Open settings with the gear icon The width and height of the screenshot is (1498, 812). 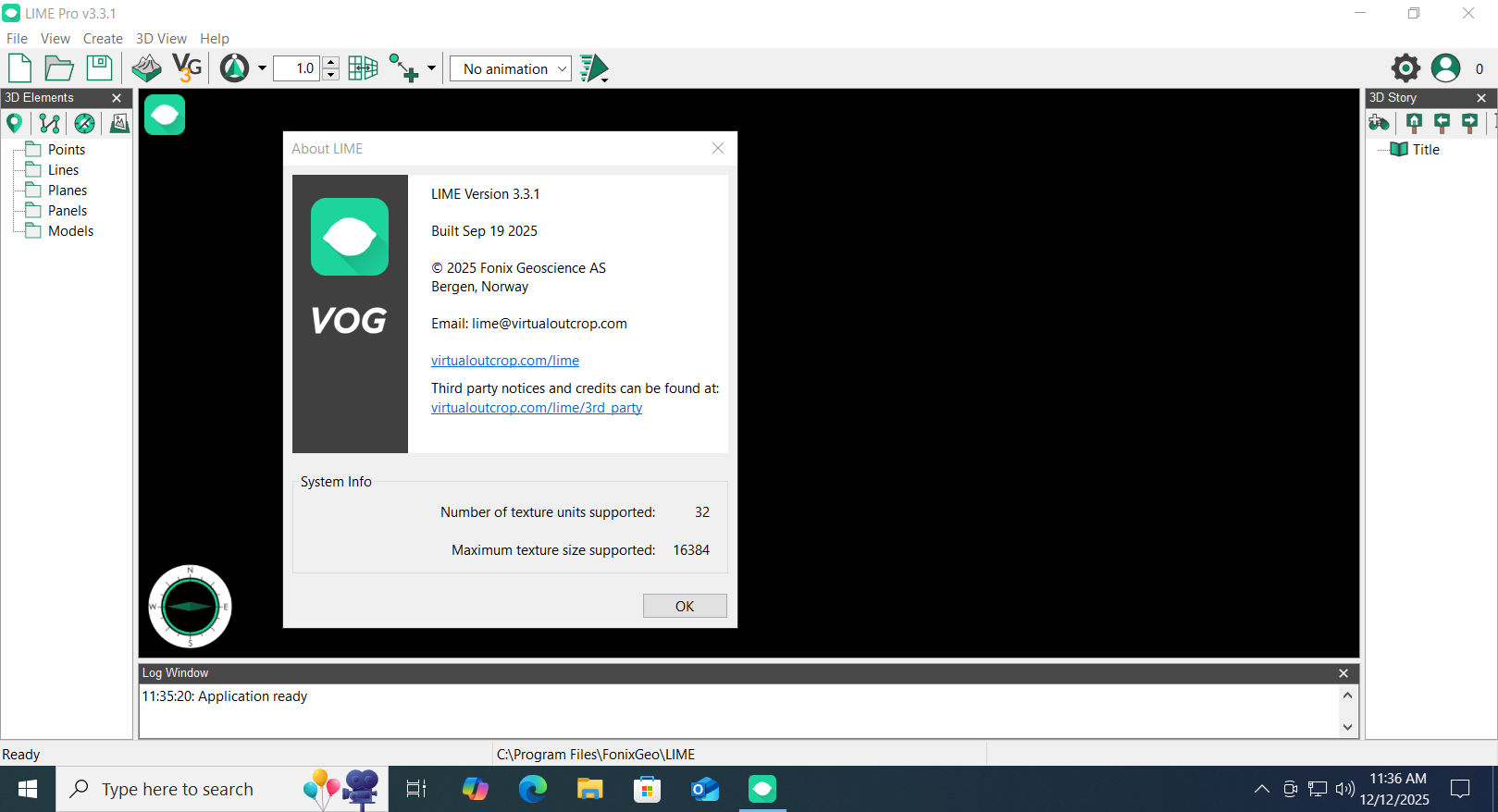click(x=1405, y=68)
